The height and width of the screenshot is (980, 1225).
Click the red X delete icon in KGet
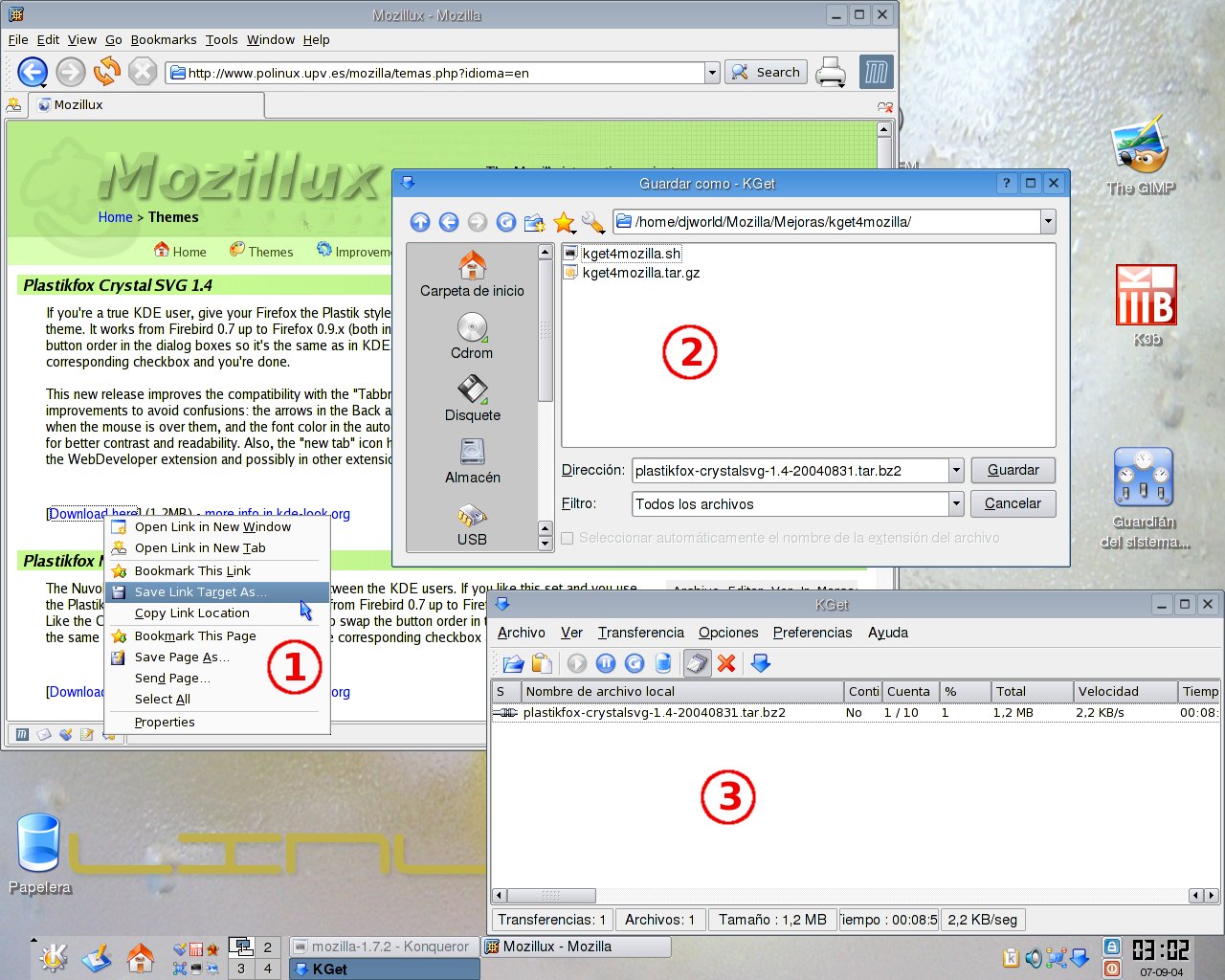(726, 663)
